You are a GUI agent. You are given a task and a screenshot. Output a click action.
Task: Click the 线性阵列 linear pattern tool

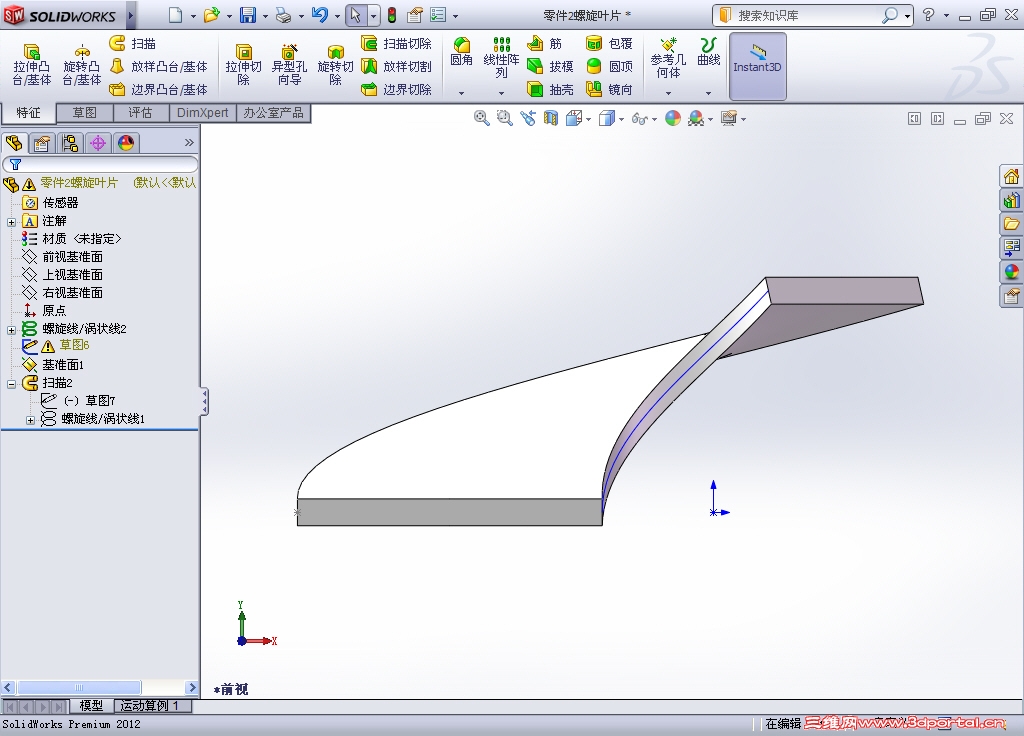tap(501, 57)
